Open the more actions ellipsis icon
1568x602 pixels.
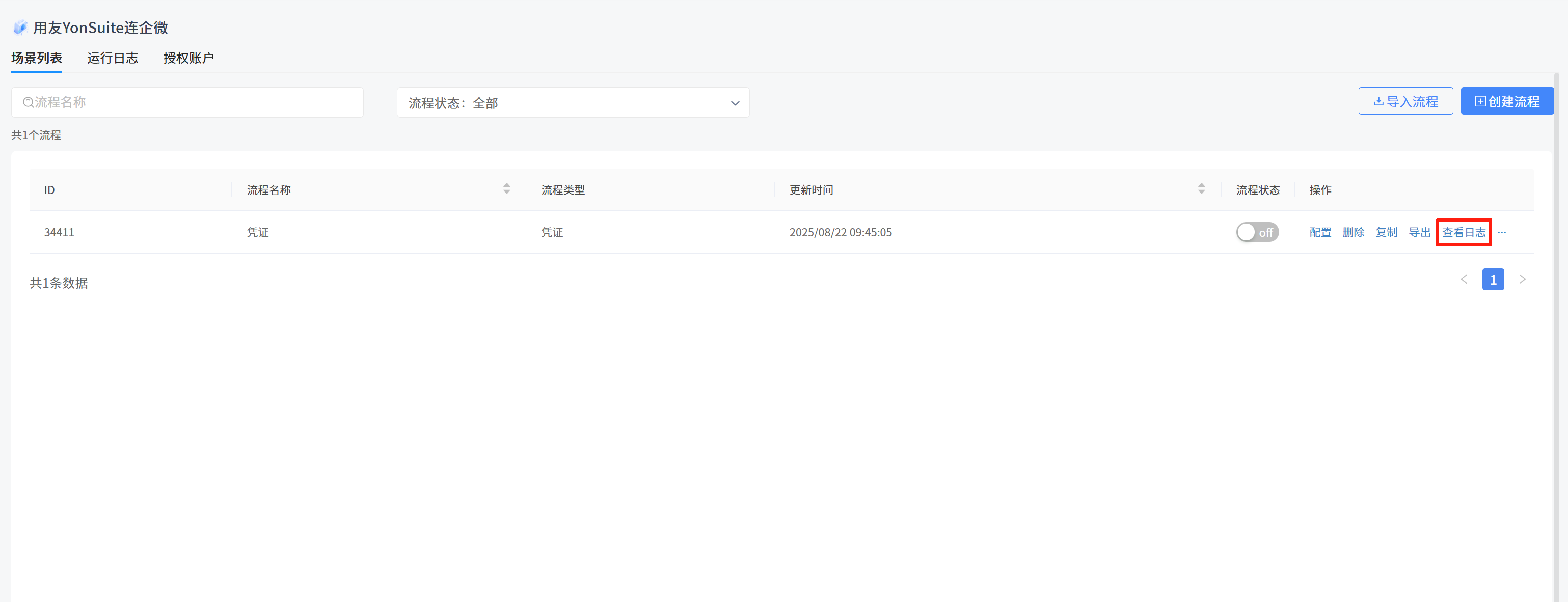[x=1502, y=233]
